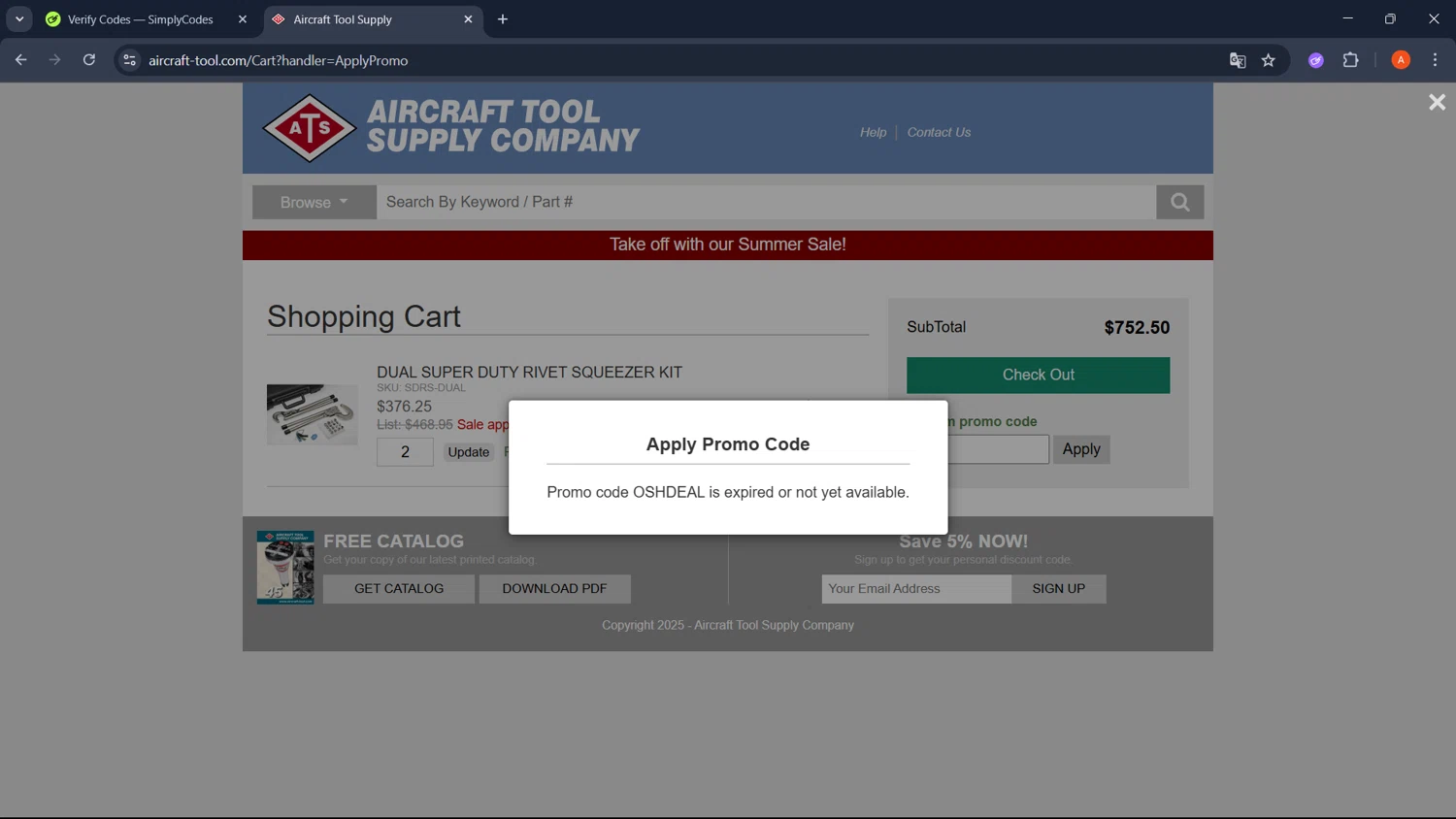Click SKU: SDRS-DUAL text
1456x819 pixels.
click(x=421, y=387)
